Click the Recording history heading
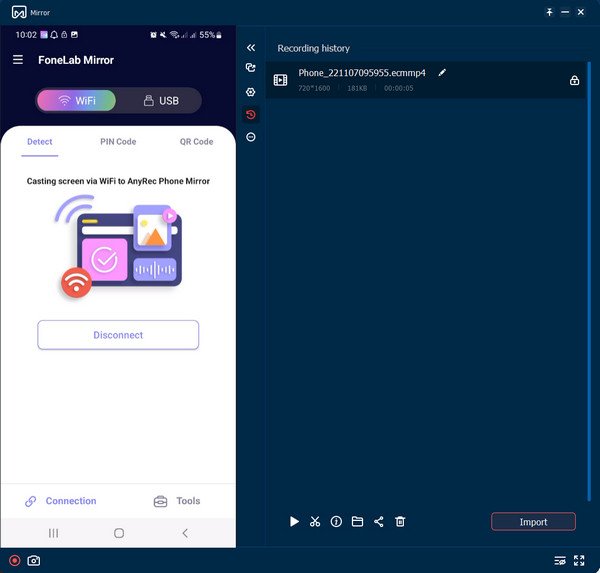 [313, 48]
